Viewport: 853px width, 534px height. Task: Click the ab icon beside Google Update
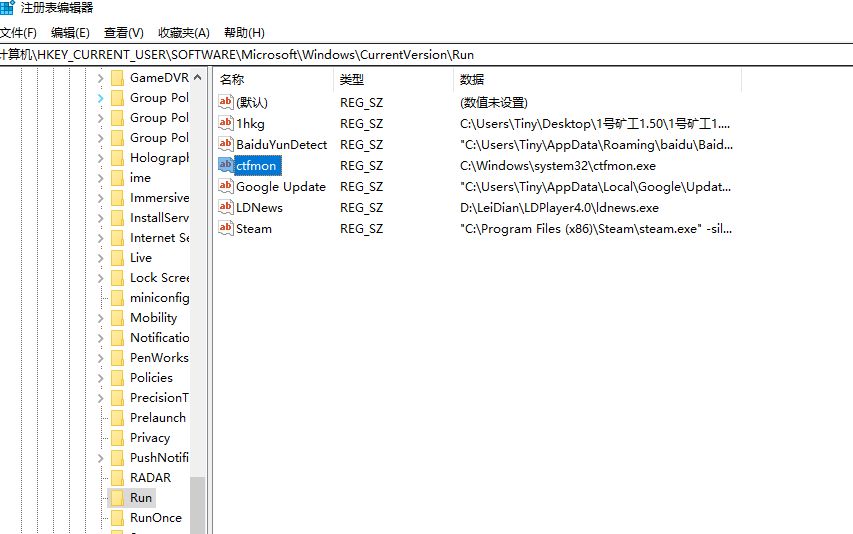[226, 186]
